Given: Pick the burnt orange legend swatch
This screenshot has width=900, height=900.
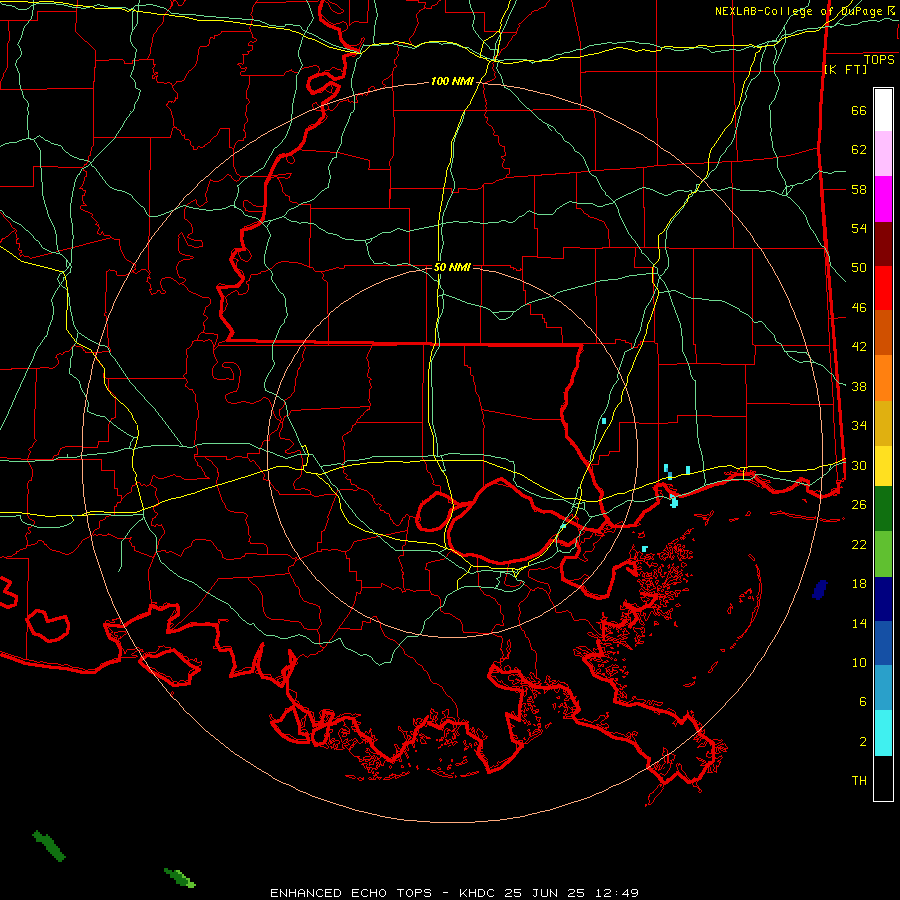Looking at the screenshot, I should point(883,333).
